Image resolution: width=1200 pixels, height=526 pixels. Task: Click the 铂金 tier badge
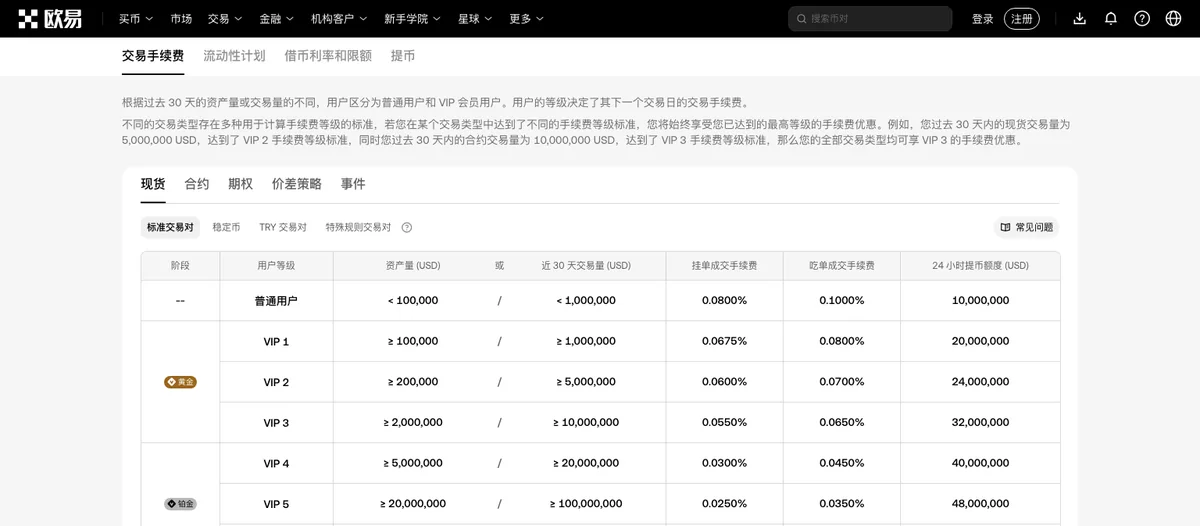(180, 504)
